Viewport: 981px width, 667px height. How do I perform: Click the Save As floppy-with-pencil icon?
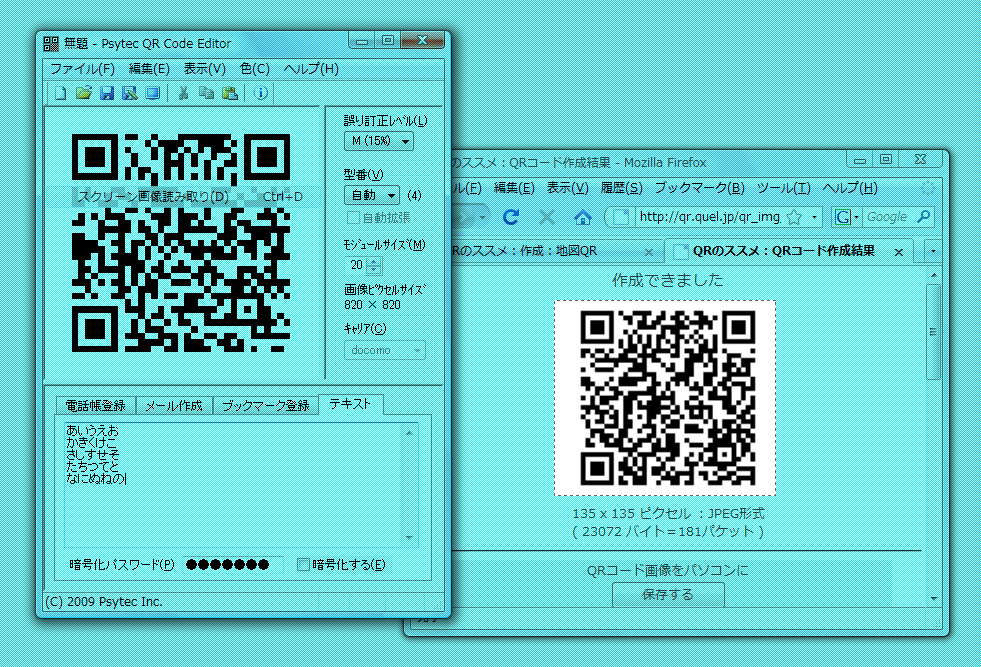[x=130, y=93]
